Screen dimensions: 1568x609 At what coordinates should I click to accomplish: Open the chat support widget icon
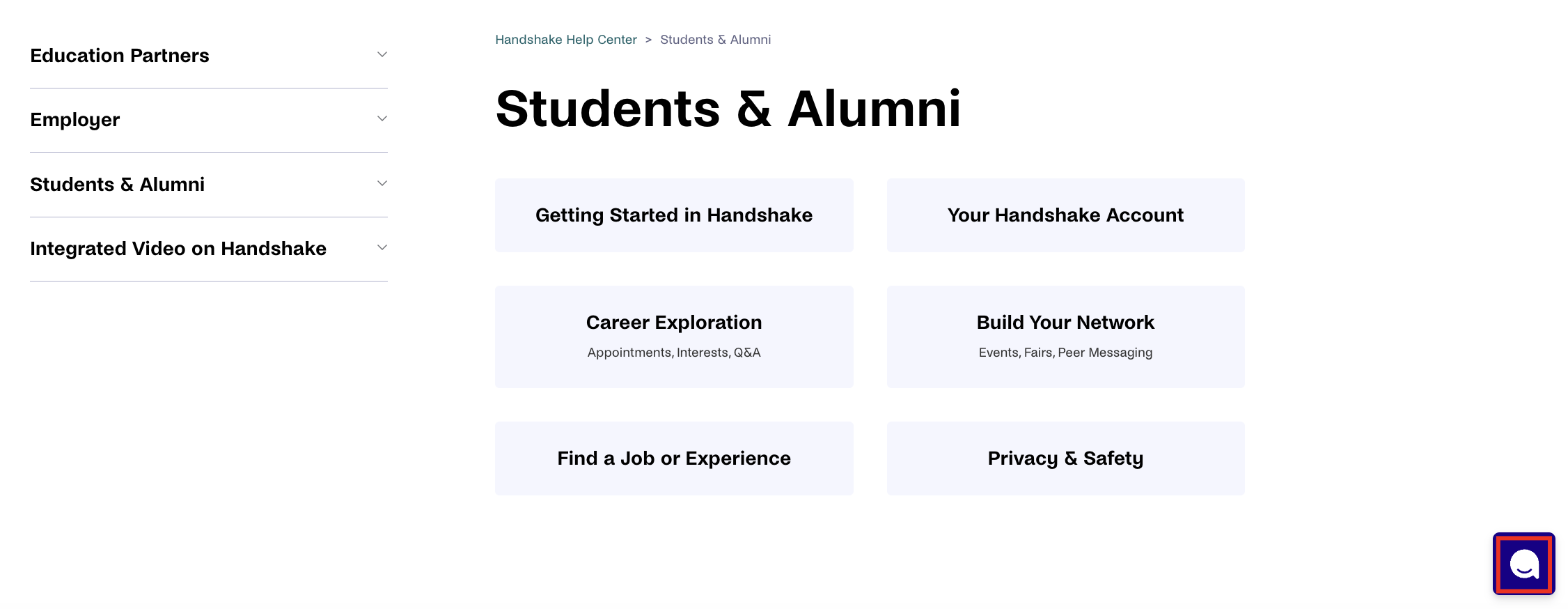1523,564
